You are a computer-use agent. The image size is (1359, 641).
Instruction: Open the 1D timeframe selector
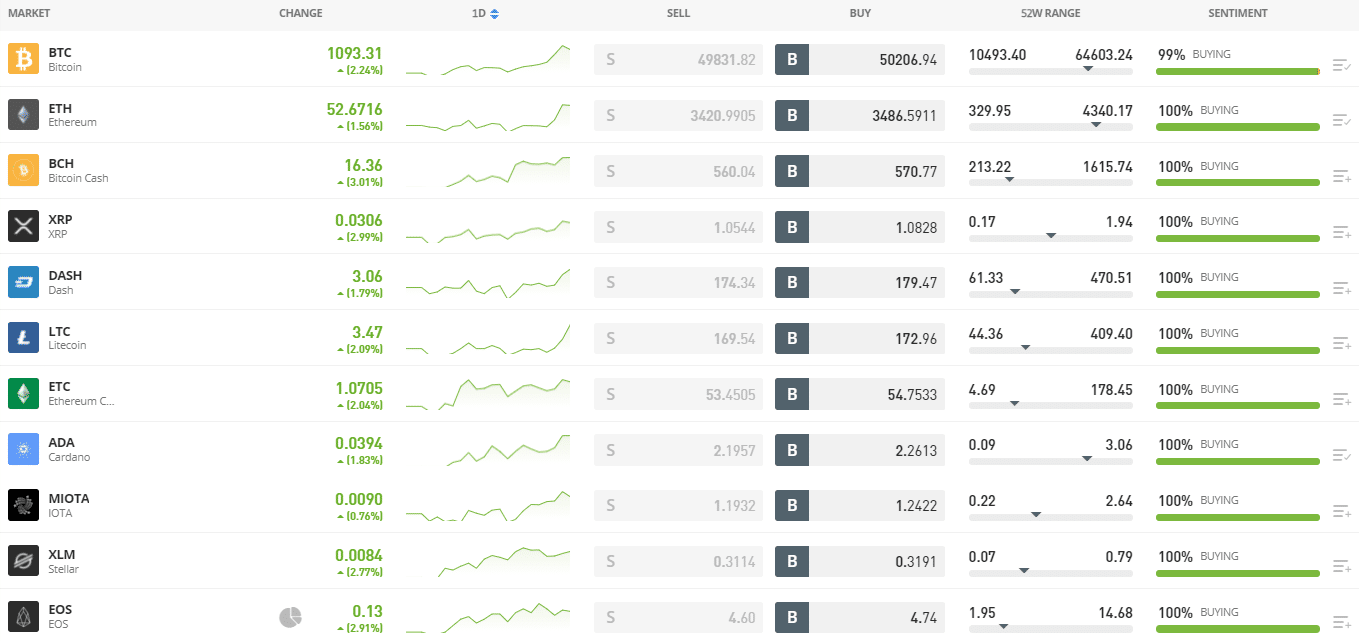(x=480, y=13)
